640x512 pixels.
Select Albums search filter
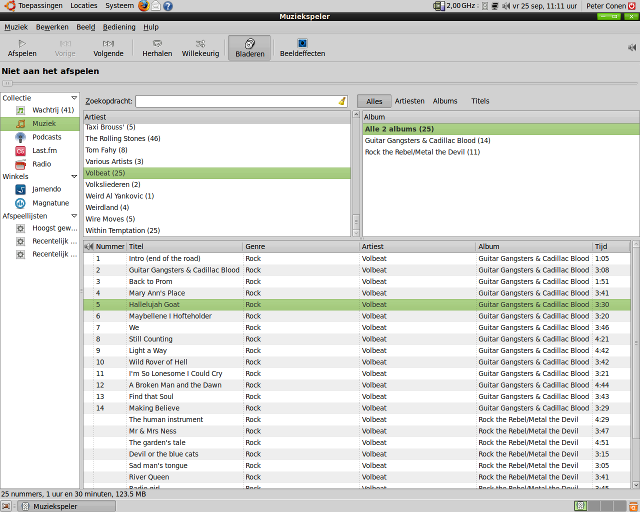[x=445, y=101]
